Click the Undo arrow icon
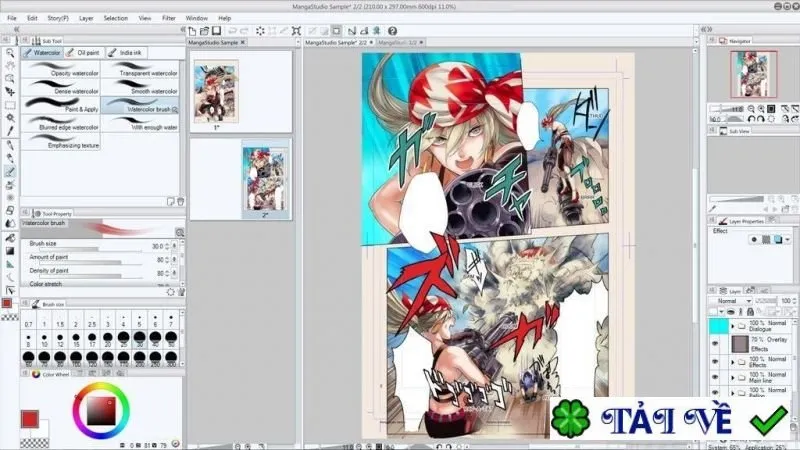 tap(232, 31)
